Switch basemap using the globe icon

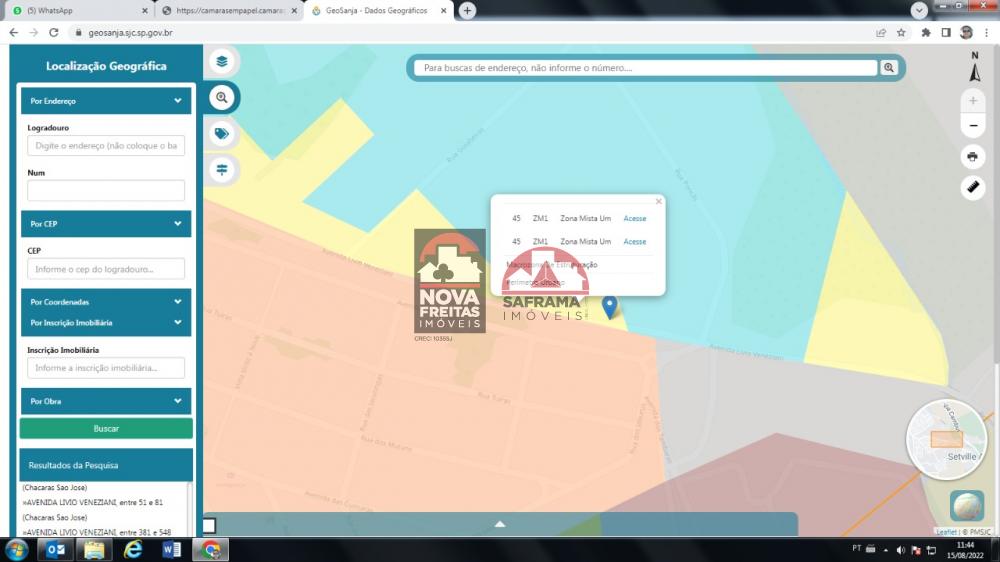966,506
